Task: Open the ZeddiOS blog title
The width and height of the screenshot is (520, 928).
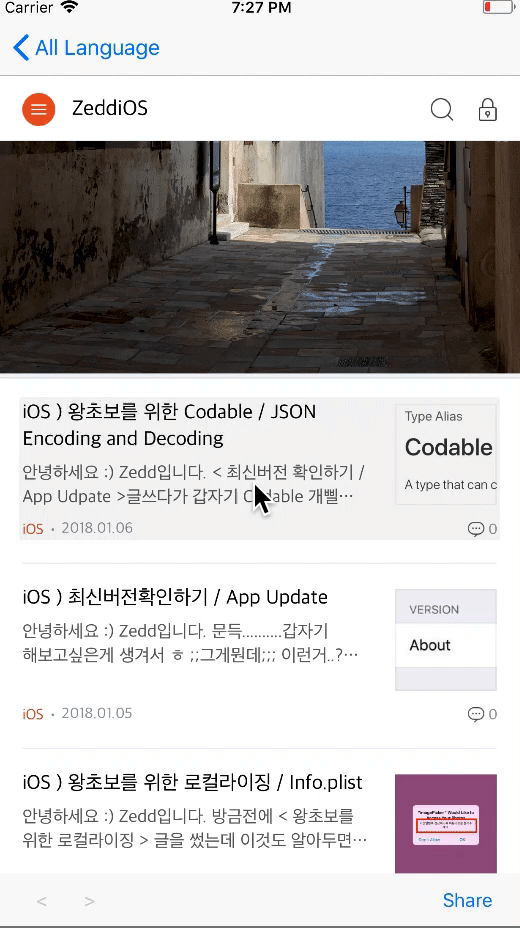Action: click(109, 108)
